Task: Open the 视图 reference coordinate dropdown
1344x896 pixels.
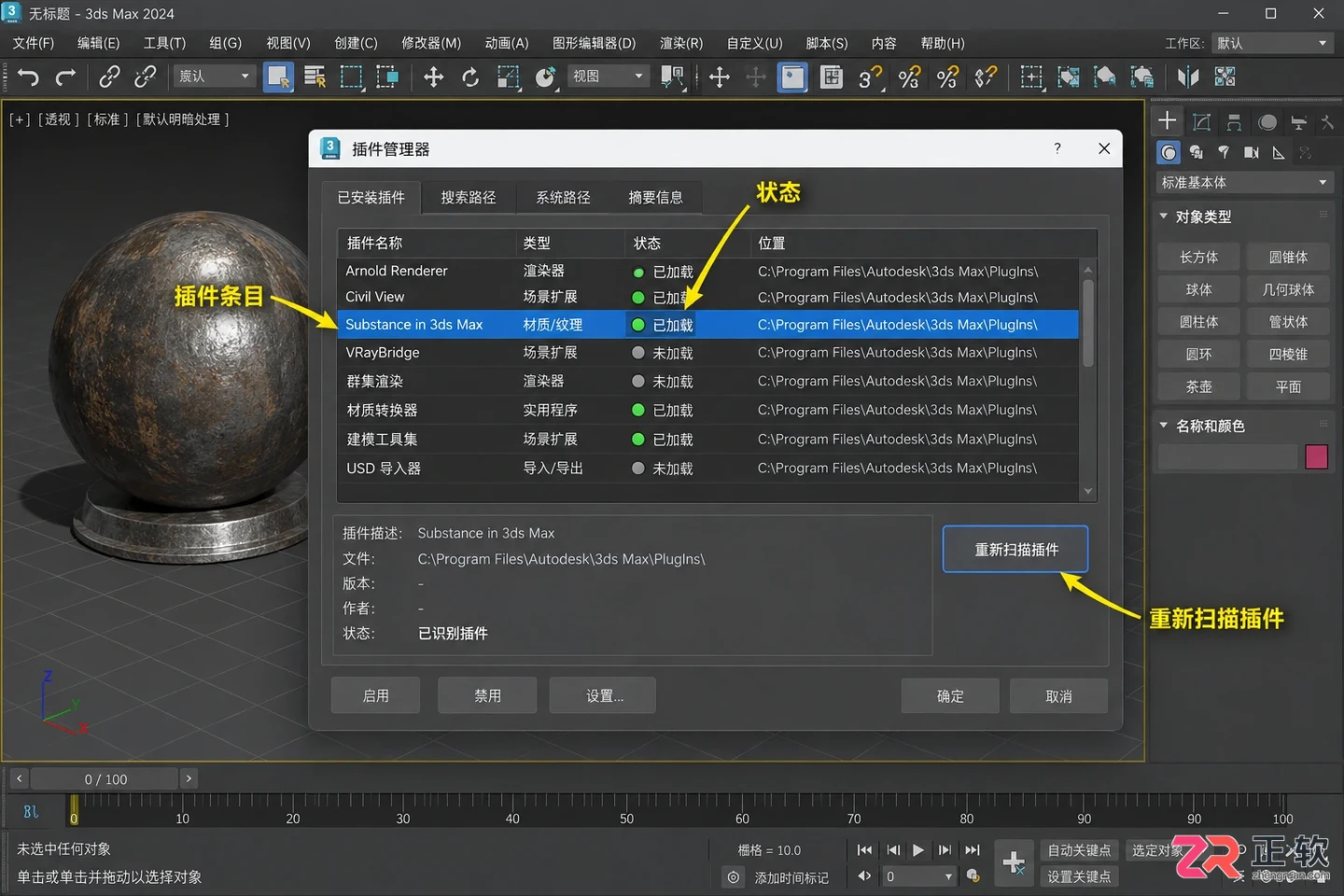Action: coord(609,77)
